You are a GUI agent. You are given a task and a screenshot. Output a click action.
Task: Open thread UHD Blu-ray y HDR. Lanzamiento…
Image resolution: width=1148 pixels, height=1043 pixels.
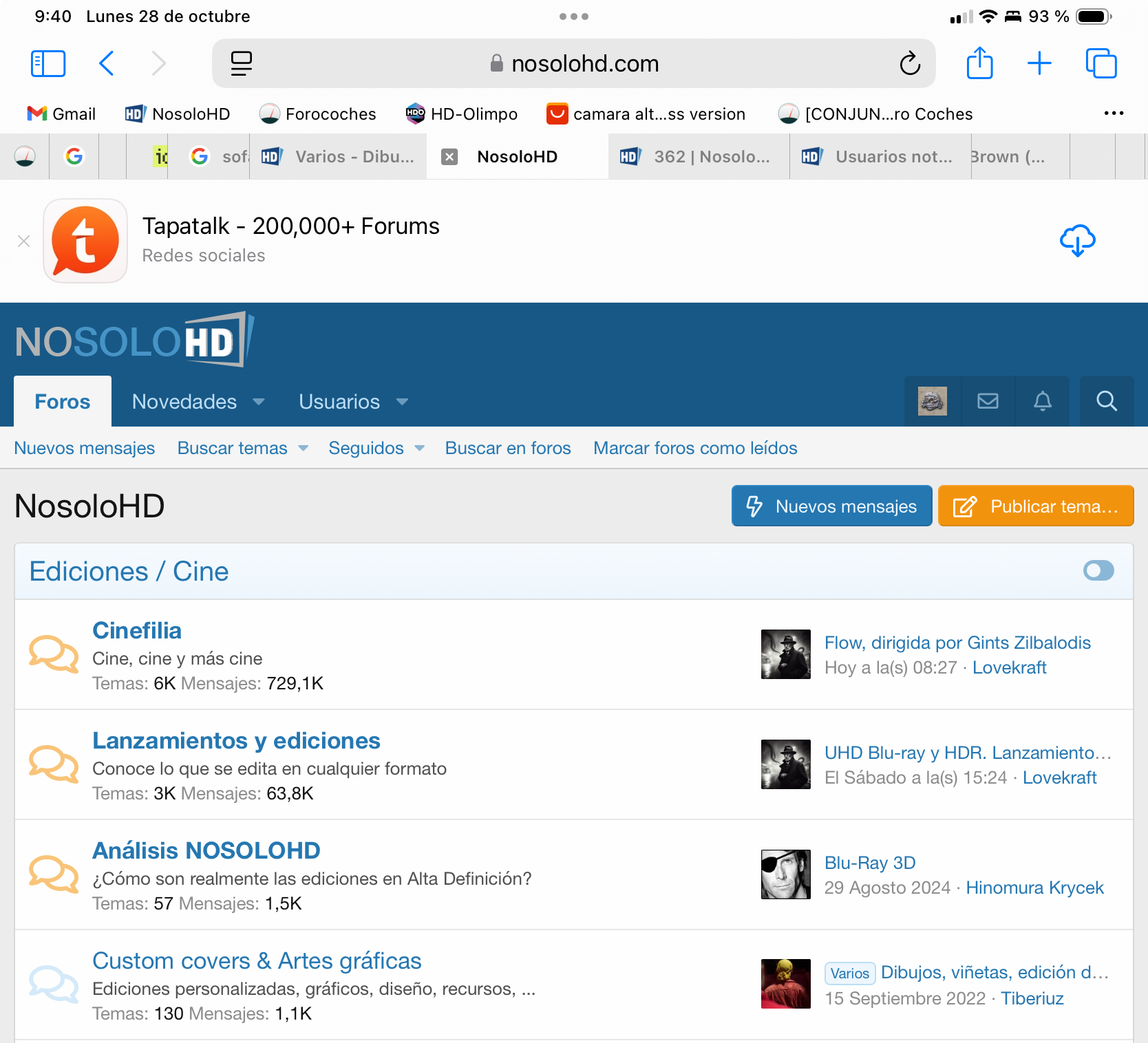click(968, 753)
